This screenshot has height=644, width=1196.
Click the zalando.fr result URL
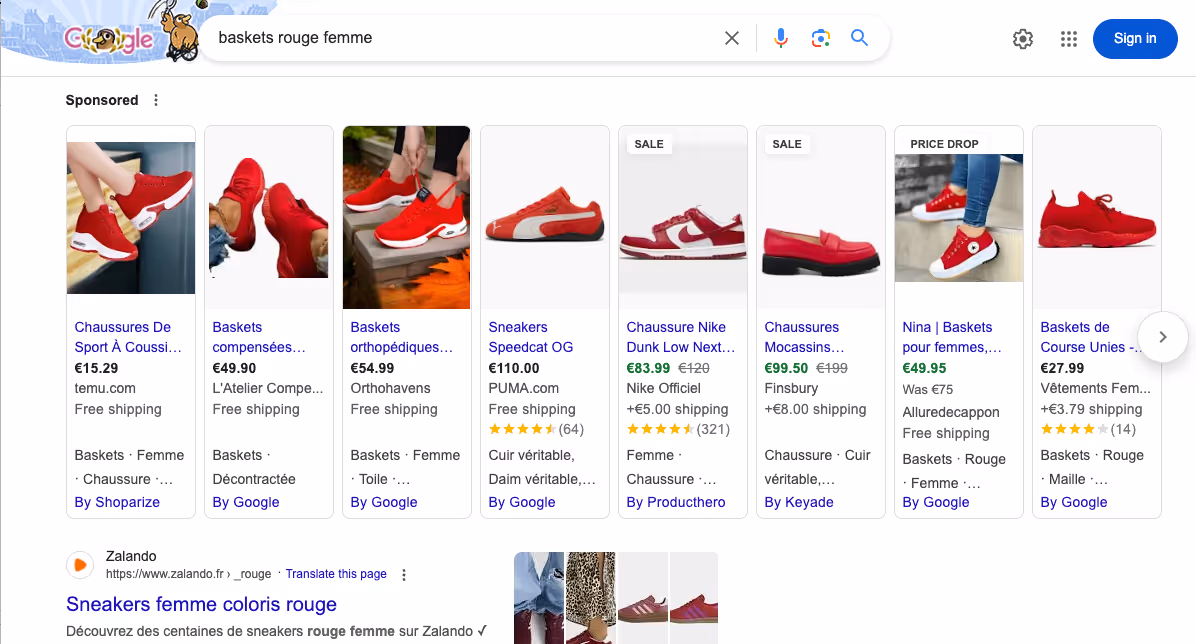point(188,574)
